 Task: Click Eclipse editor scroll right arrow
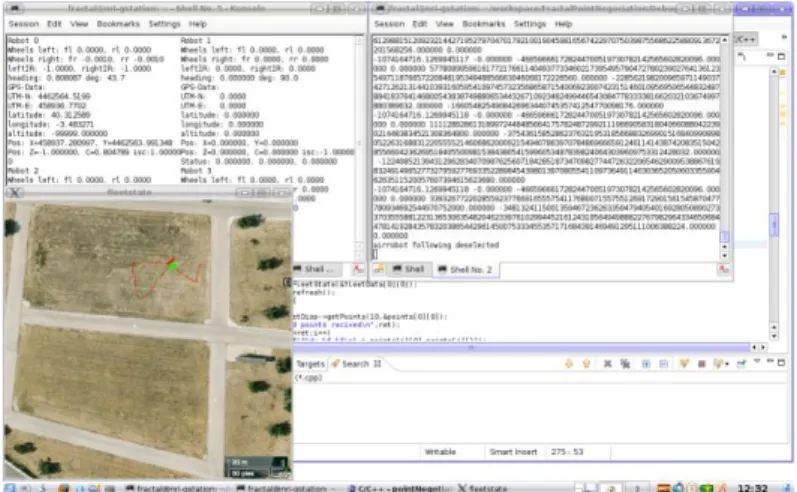point(763,348)
